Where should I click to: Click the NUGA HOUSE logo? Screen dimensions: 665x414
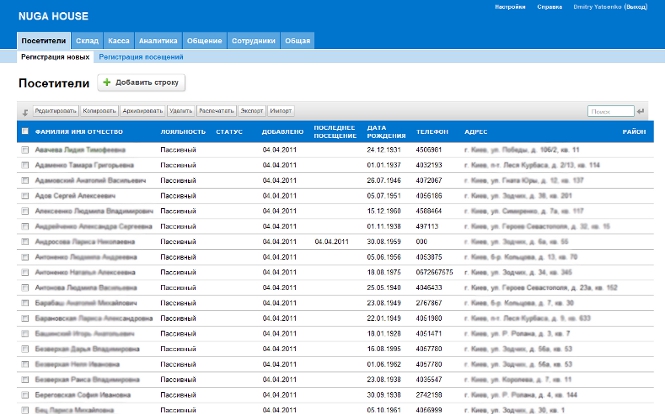point(53,17)
